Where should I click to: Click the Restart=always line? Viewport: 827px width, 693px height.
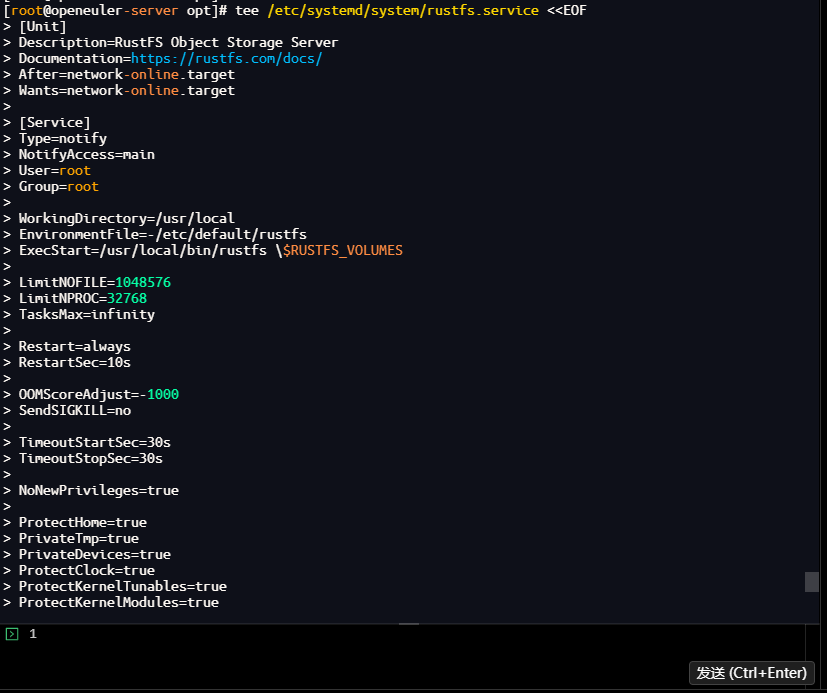click(x=74, y=346)
